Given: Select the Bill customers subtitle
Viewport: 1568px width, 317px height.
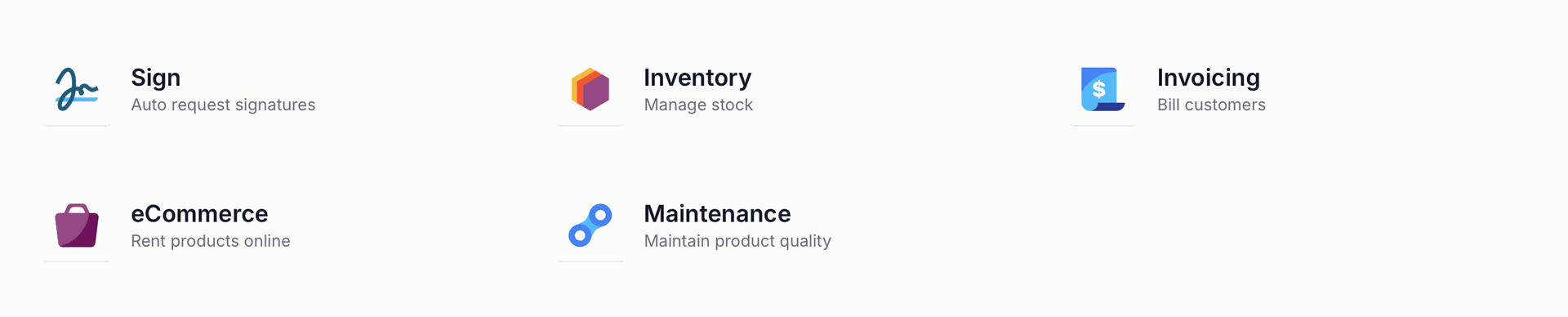Looking at the screenshot, I should coord(1211,105).
